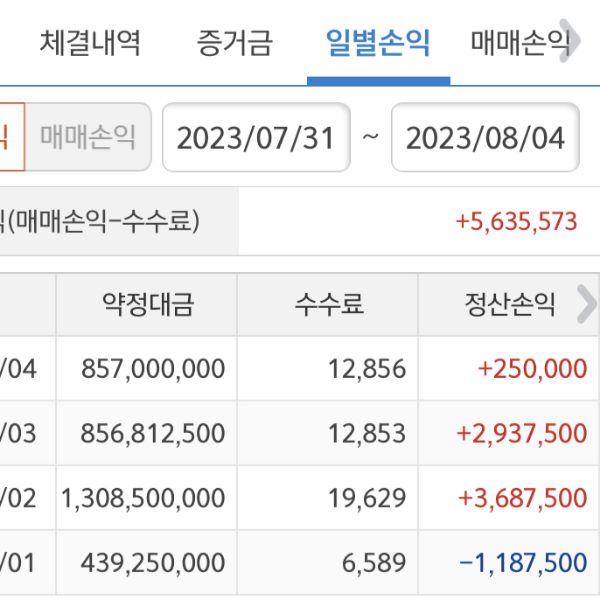Click the arrow beside the 정산손익 header

click(x=585, y=305)
